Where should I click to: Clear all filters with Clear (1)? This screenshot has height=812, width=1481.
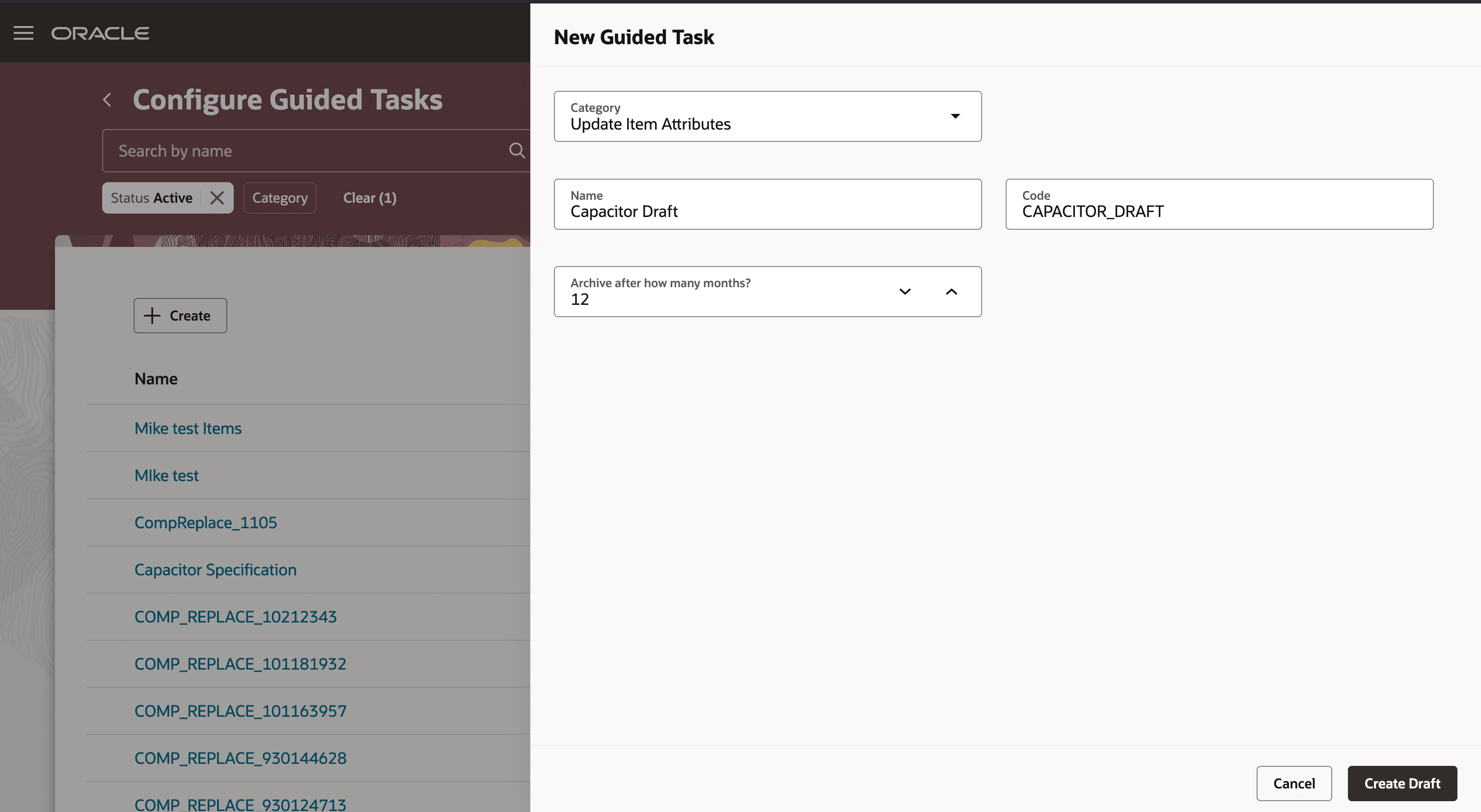point(370,198)
